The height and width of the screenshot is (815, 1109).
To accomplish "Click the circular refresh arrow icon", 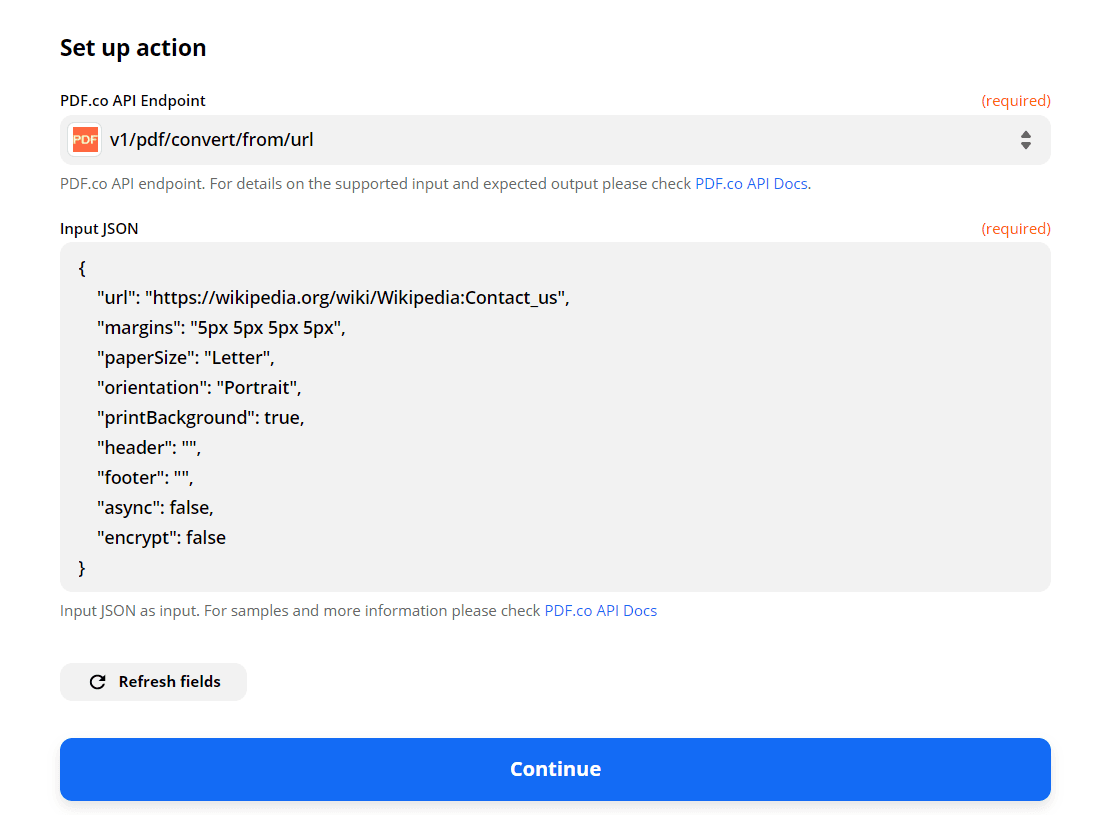I will tap(97, 682).
